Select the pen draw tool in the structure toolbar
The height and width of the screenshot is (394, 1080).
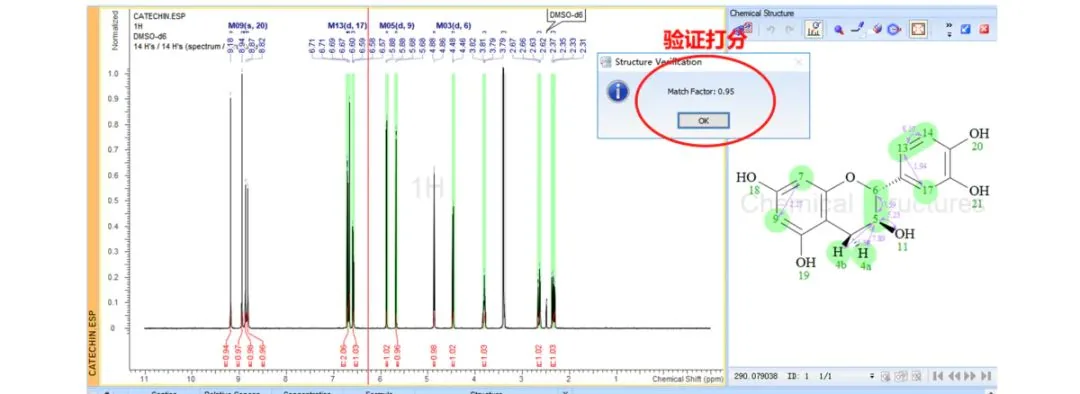[858, 28]
